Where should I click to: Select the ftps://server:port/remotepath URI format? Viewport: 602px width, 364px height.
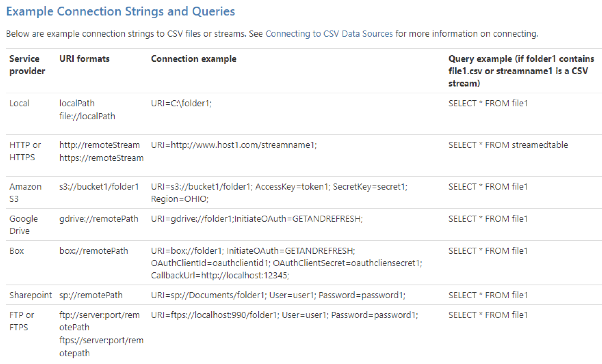coord(101,347)
